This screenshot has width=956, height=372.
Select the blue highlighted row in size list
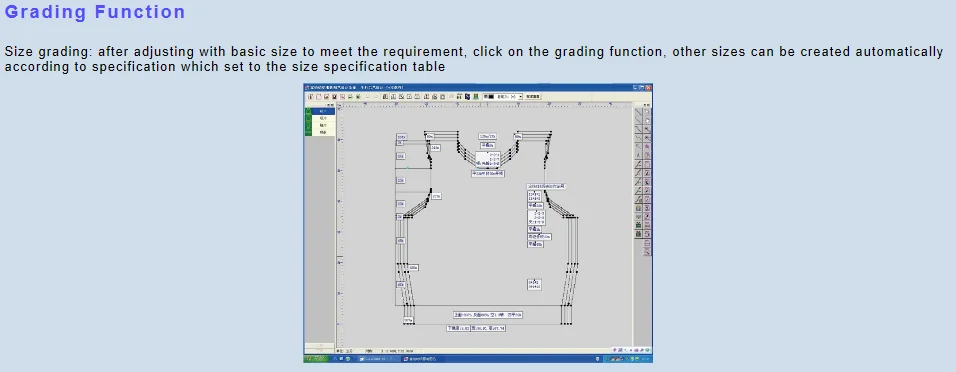(x=323, y=112)
